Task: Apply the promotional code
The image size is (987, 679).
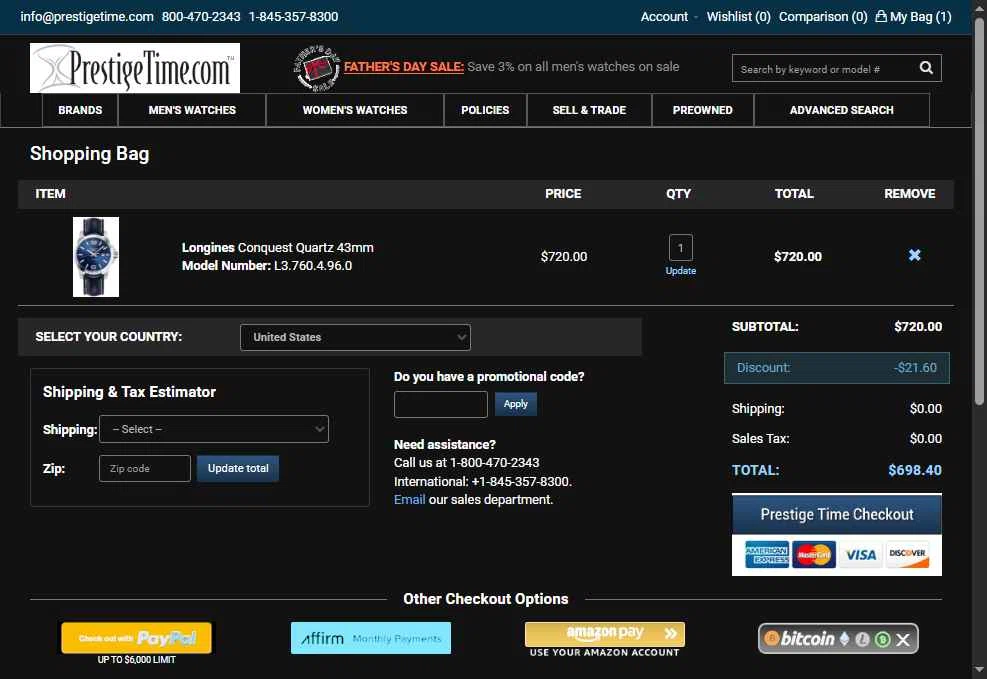Action: pos(516,404)
